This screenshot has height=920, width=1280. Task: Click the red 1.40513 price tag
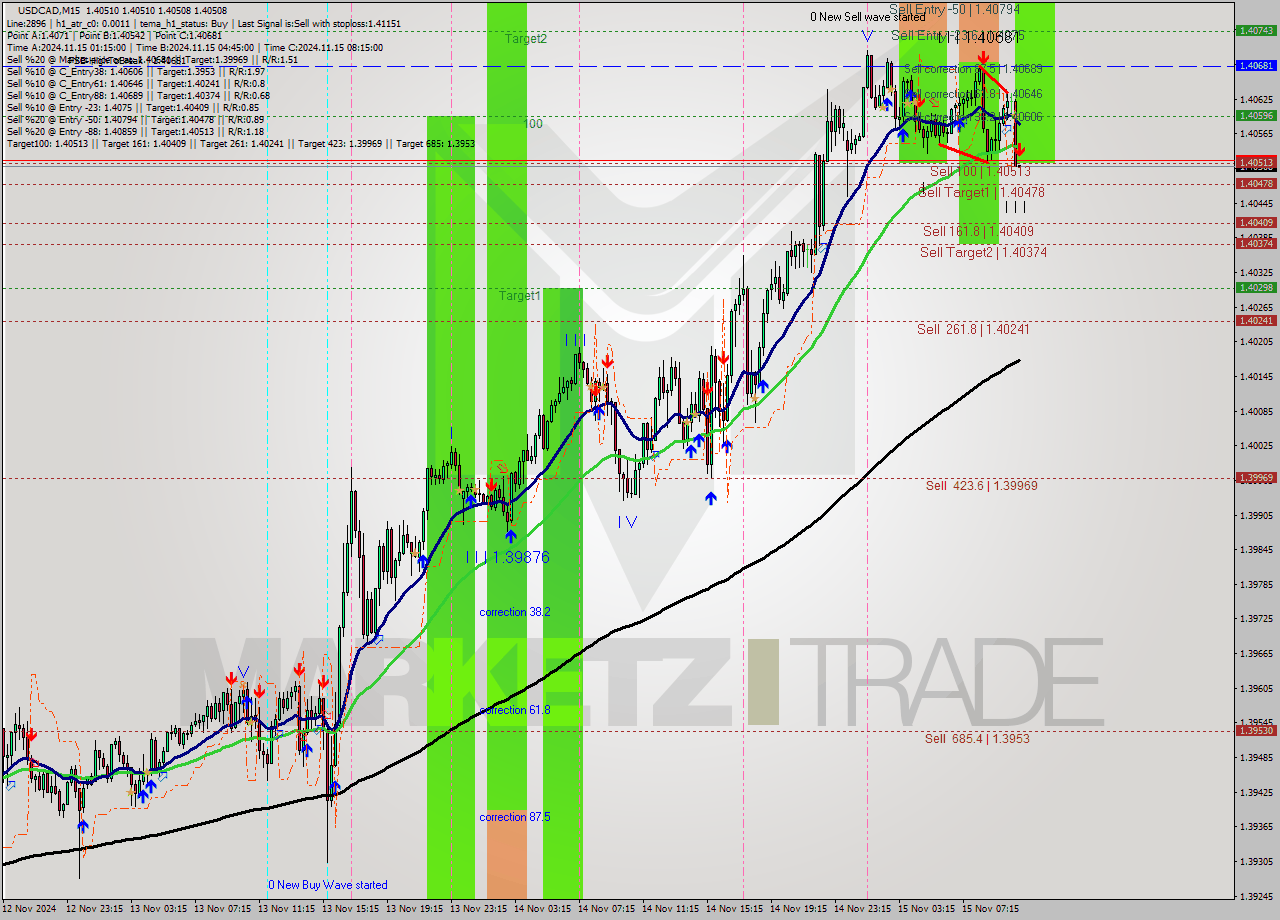coord(1255,161)
